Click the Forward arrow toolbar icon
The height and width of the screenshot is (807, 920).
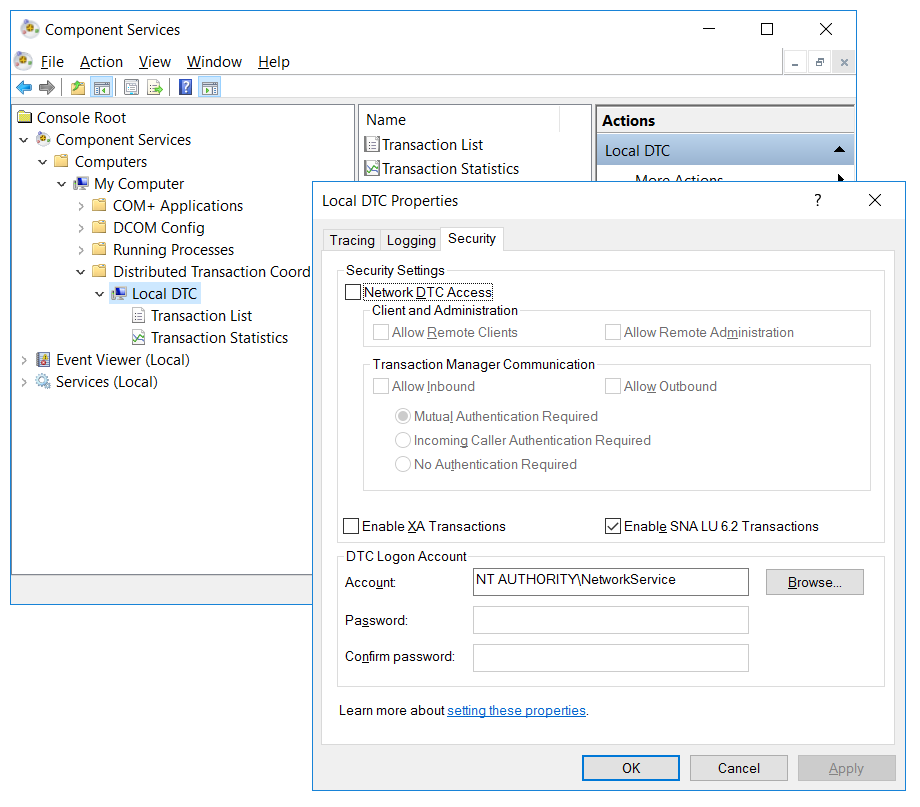point(47,88)
